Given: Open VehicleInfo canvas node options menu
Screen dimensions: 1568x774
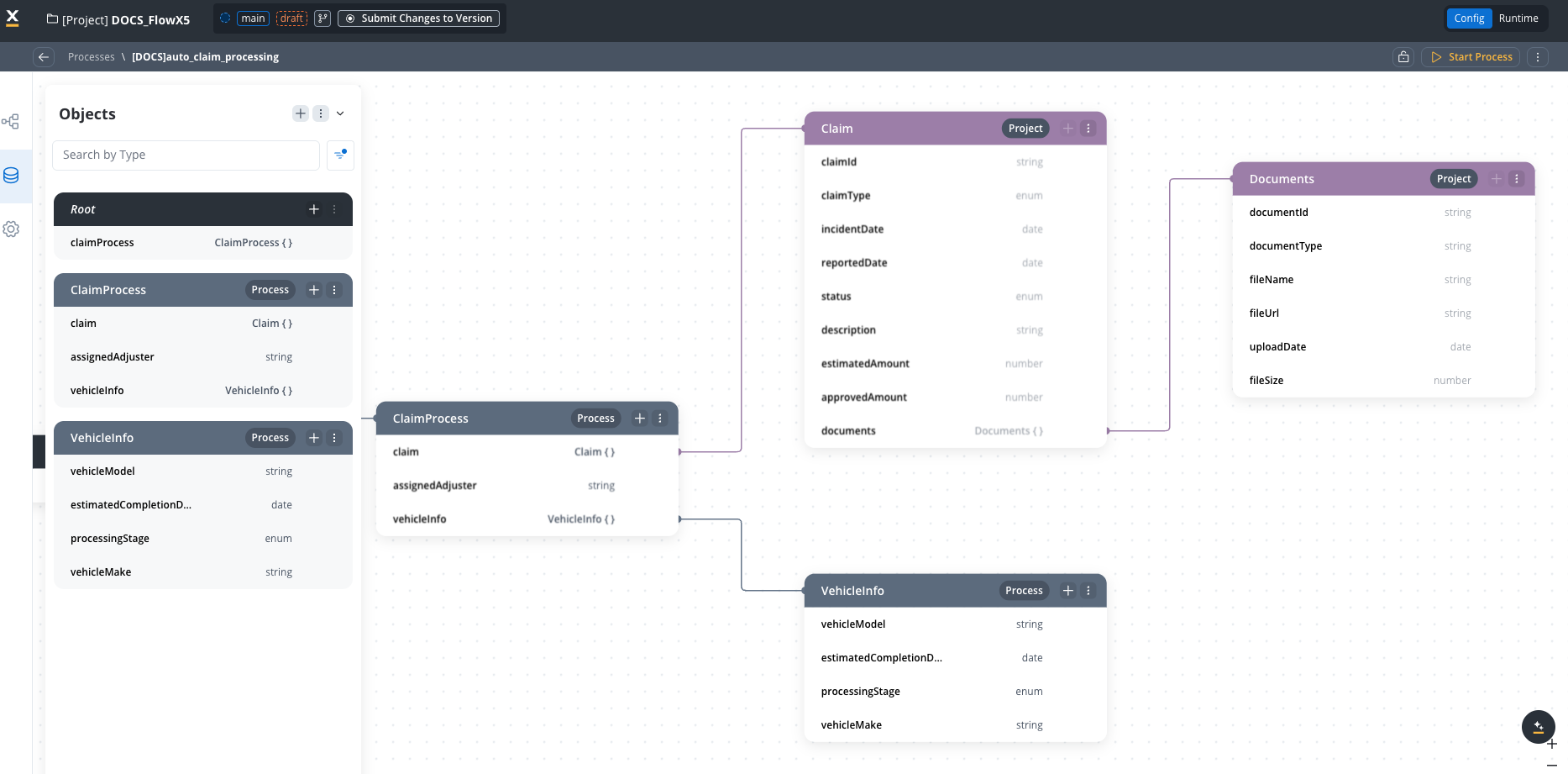Looking at the screenshot, I should click(x=1088, y=591).
